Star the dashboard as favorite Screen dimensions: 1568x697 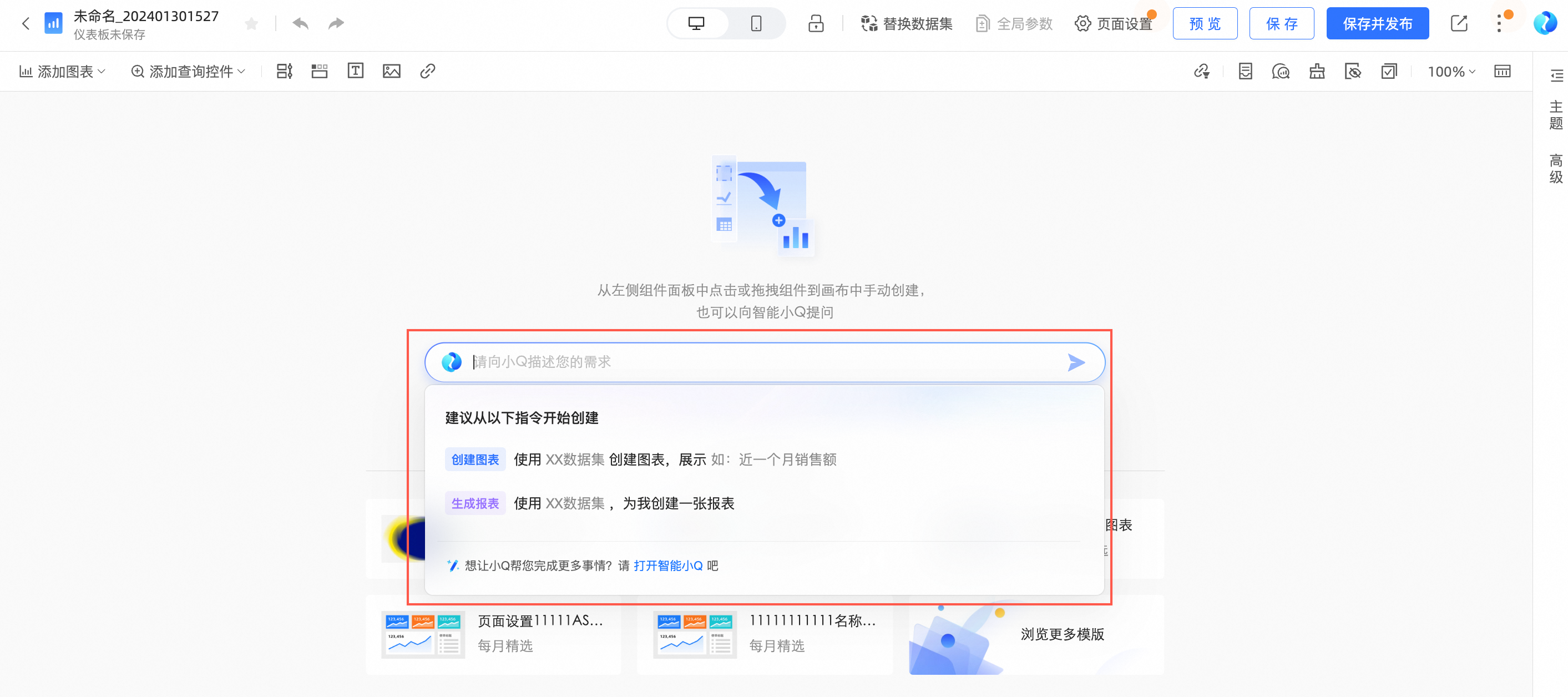251,24
